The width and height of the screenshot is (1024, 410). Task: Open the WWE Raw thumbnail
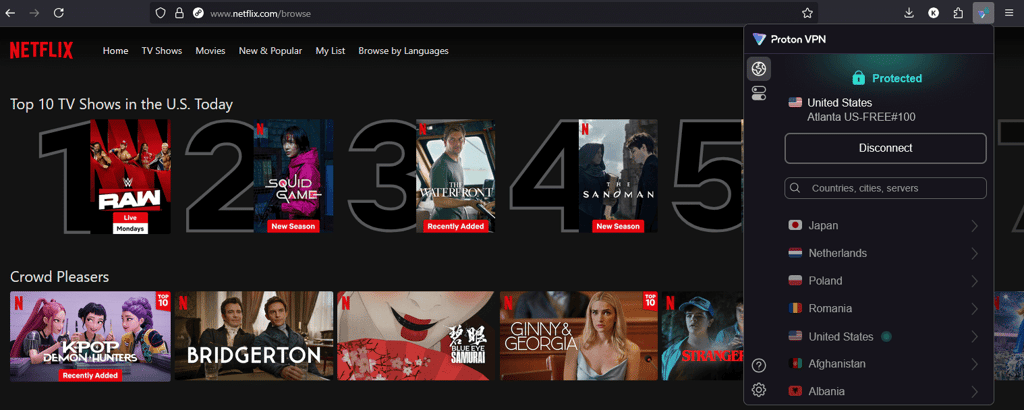point(130,176)
